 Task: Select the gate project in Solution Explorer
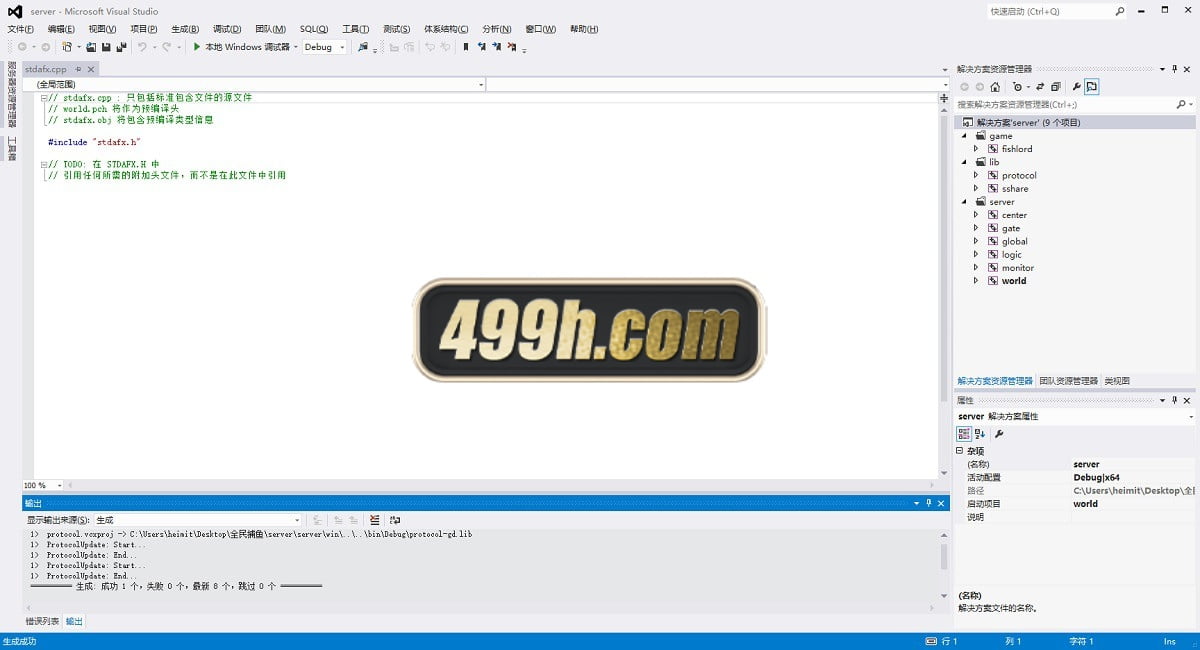(x=1011, y=228)
